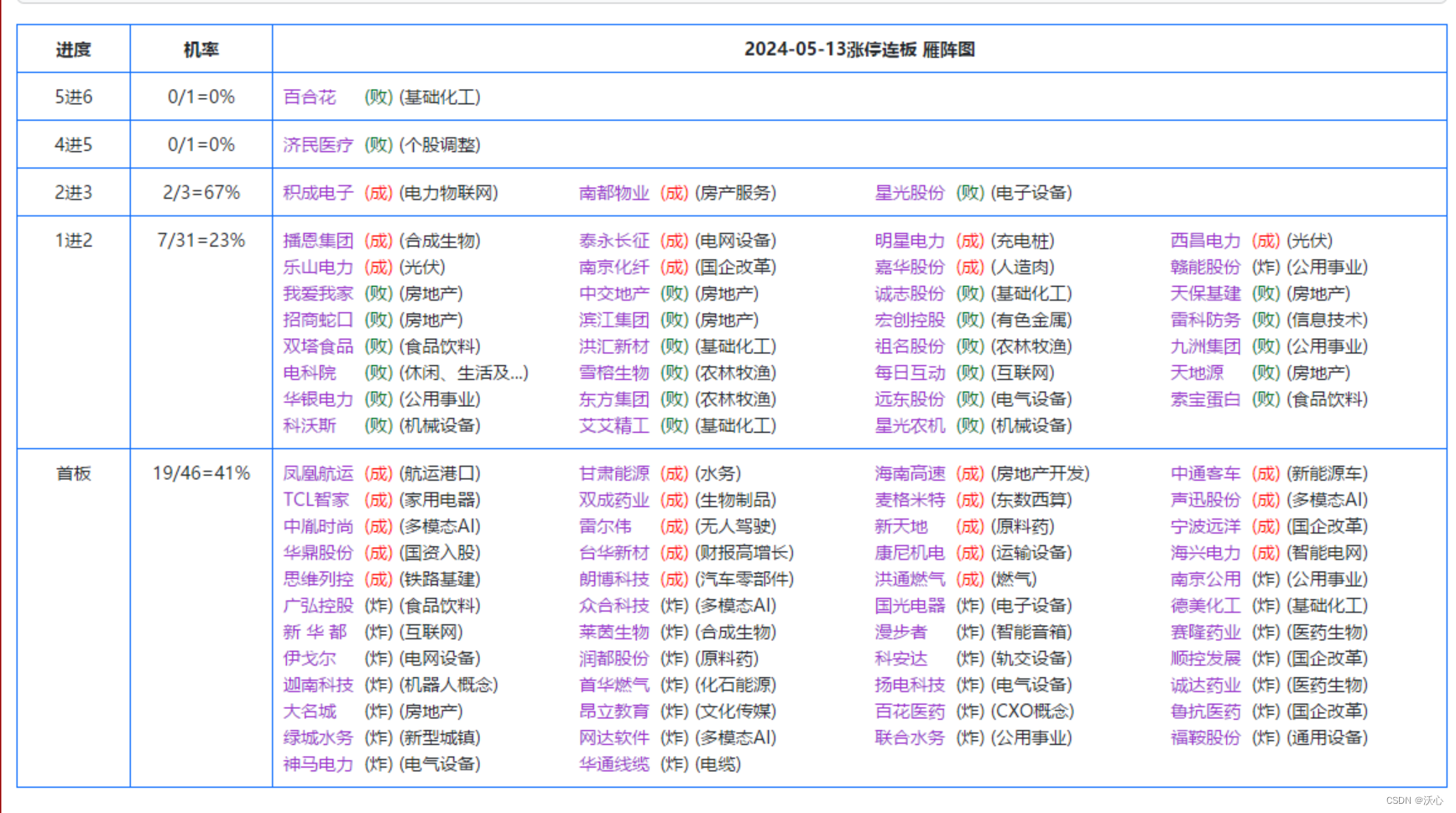1456x813 pixels.
Task: Click the 国光电器 link
Action: [910, 606]
